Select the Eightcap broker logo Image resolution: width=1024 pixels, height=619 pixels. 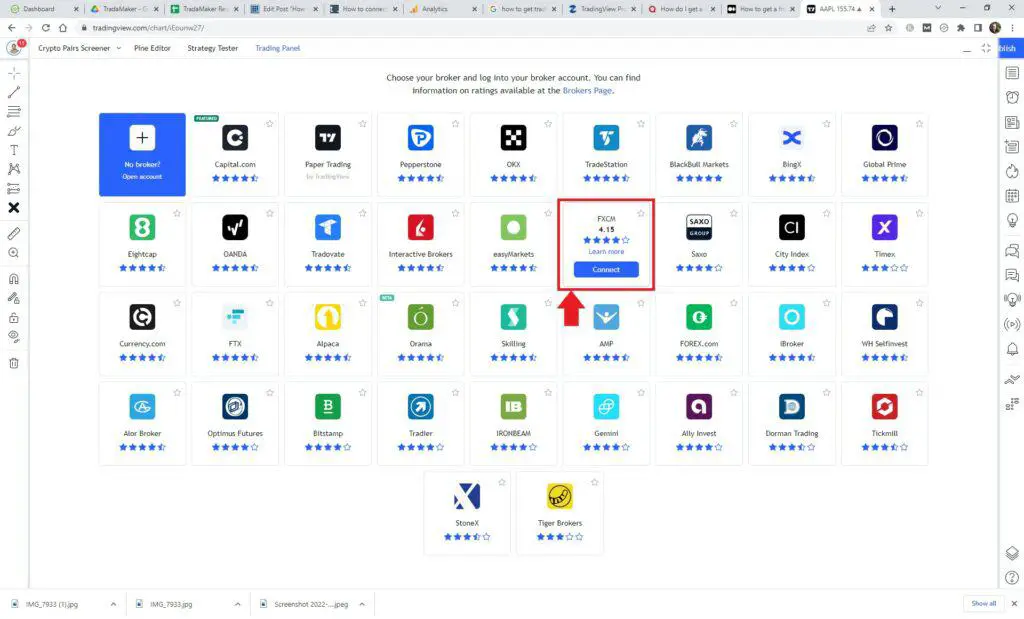142,227
